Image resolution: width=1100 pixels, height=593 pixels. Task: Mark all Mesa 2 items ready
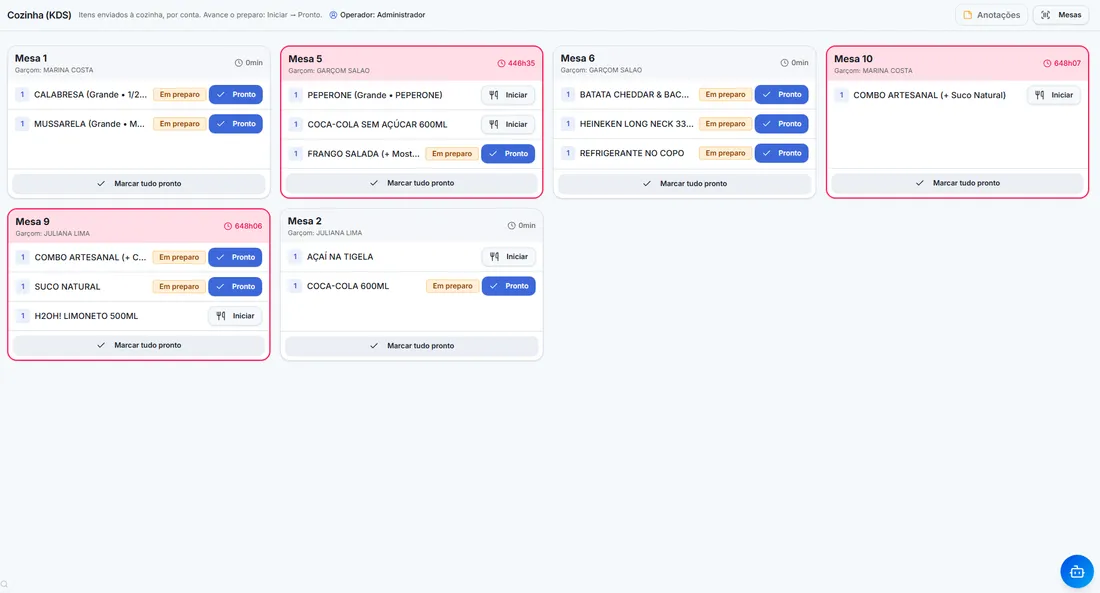(x=412, y=346)
